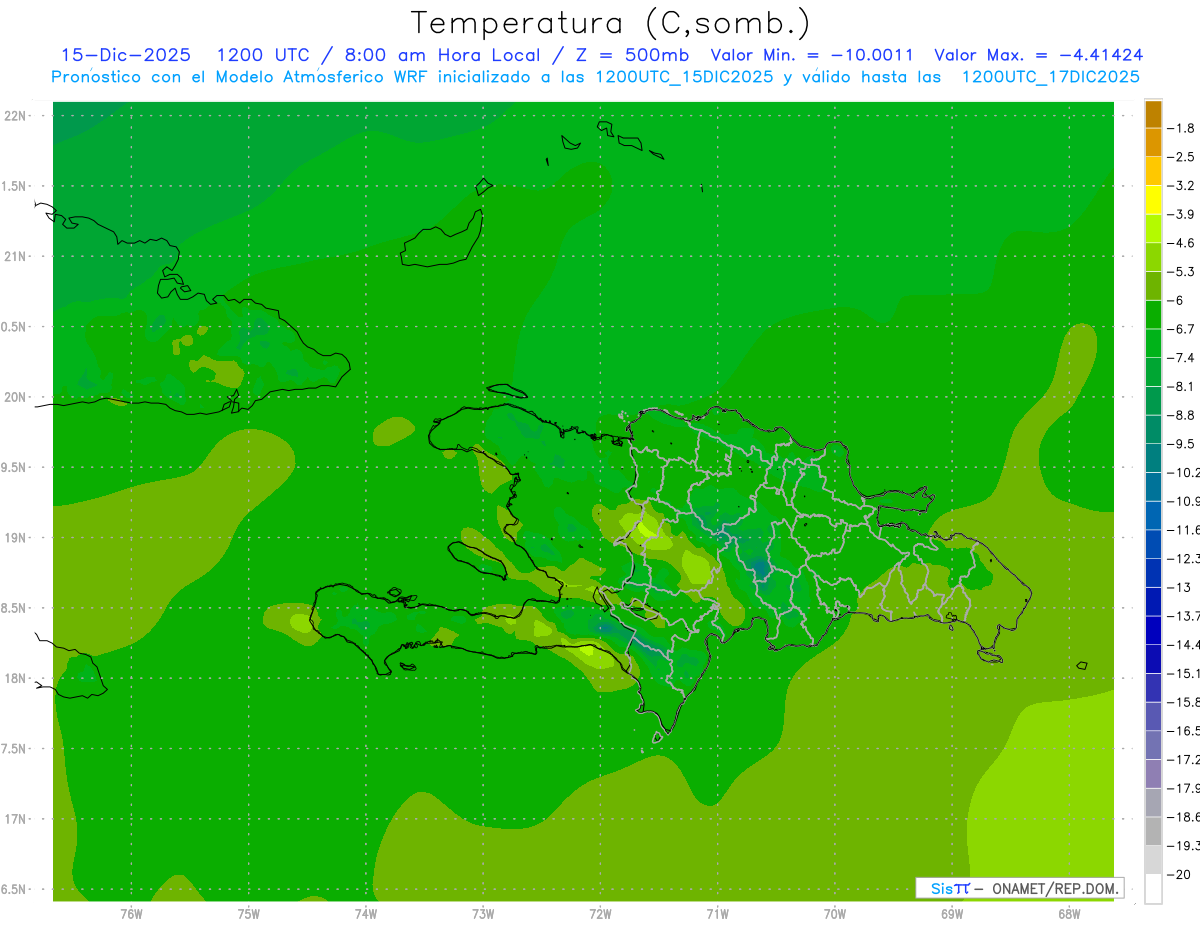Click the '72W' longitude label
1200x927 pixels.
(x=600, y=914)
